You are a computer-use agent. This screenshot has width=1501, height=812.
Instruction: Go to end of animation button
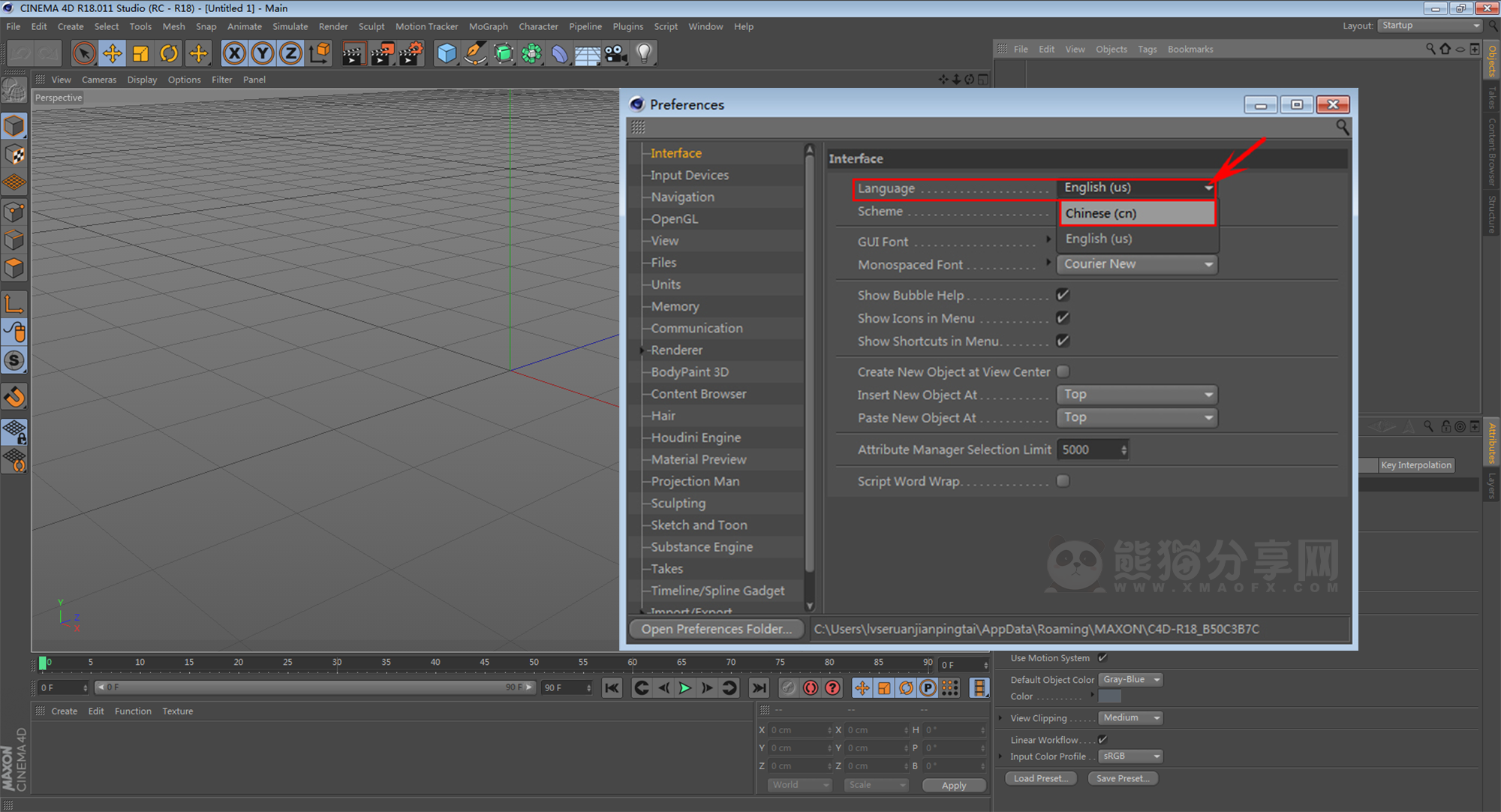tap(760, 687)
